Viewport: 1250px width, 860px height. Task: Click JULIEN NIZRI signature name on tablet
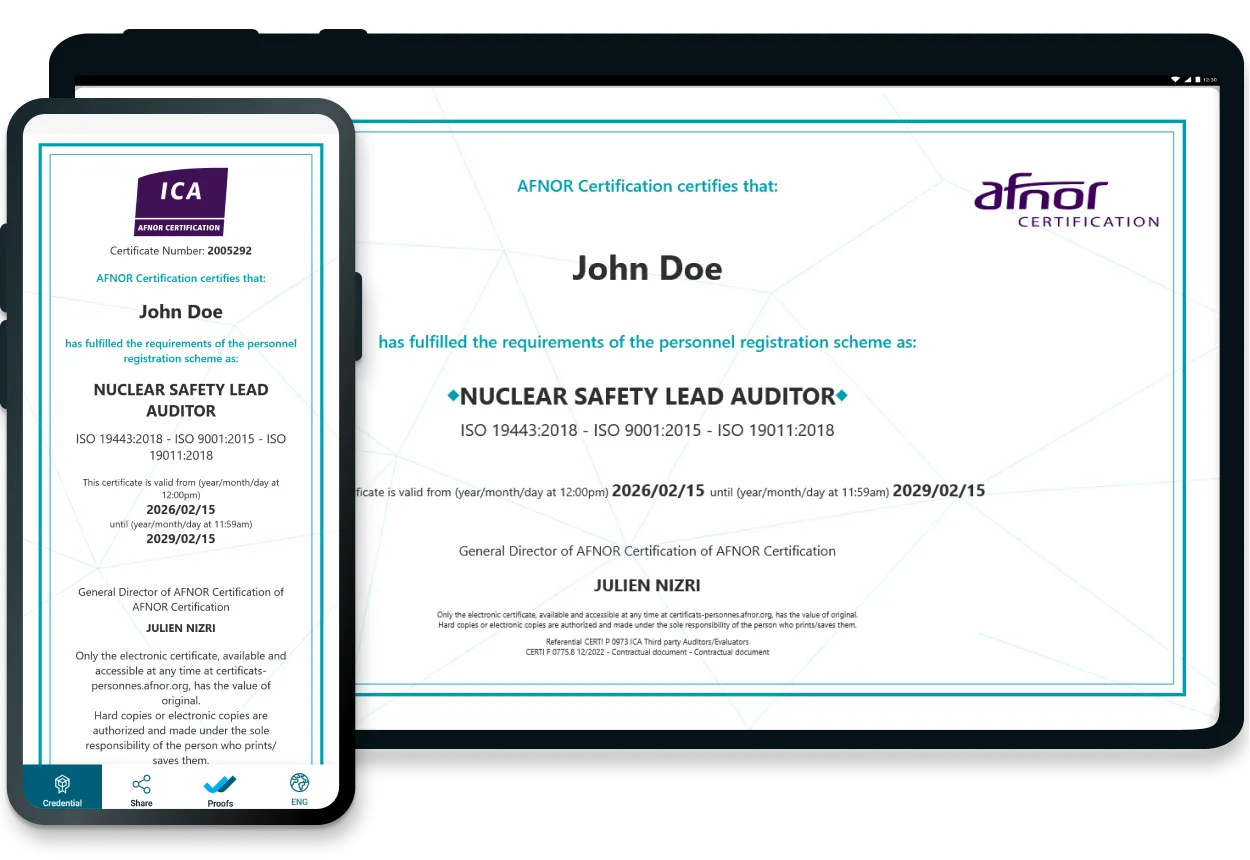coord(647,586)
